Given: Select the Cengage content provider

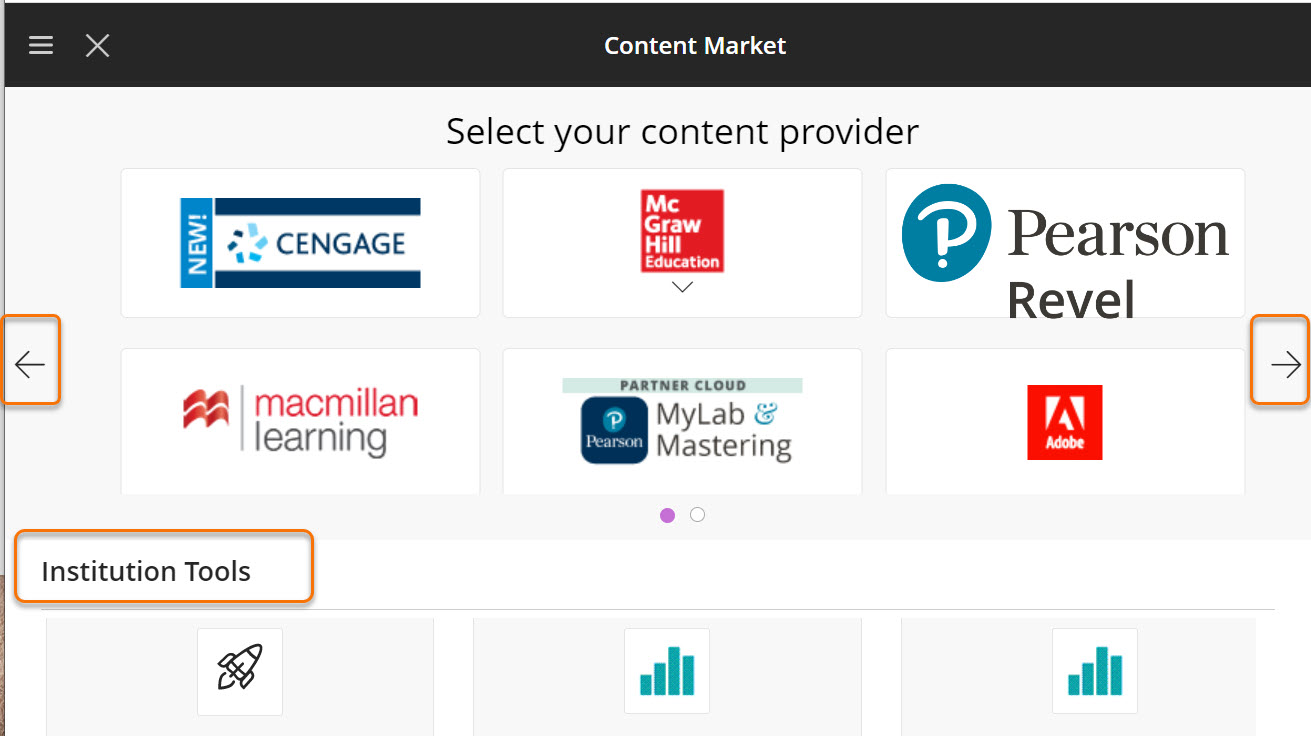Looking at the screenshot, I should (x=300, y=243).
